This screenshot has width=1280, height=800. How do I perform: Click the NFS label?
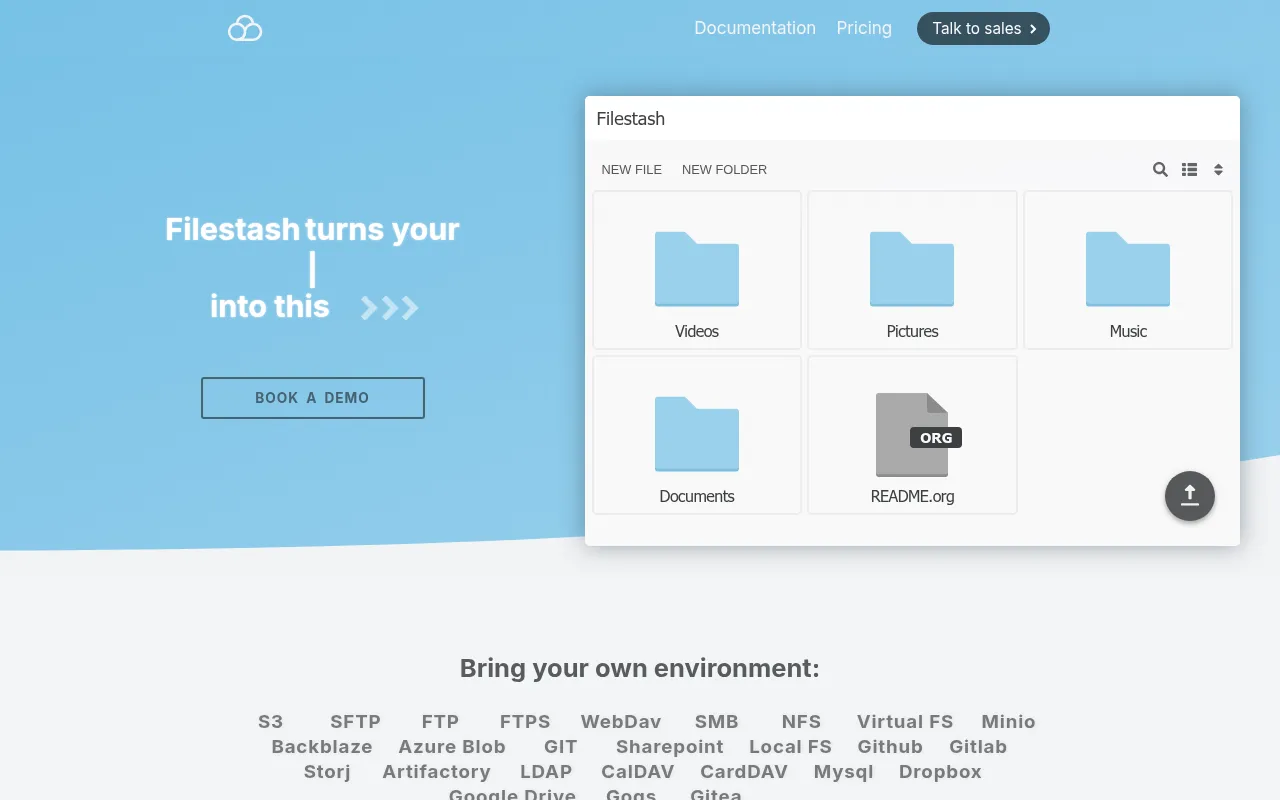point(801,722)
